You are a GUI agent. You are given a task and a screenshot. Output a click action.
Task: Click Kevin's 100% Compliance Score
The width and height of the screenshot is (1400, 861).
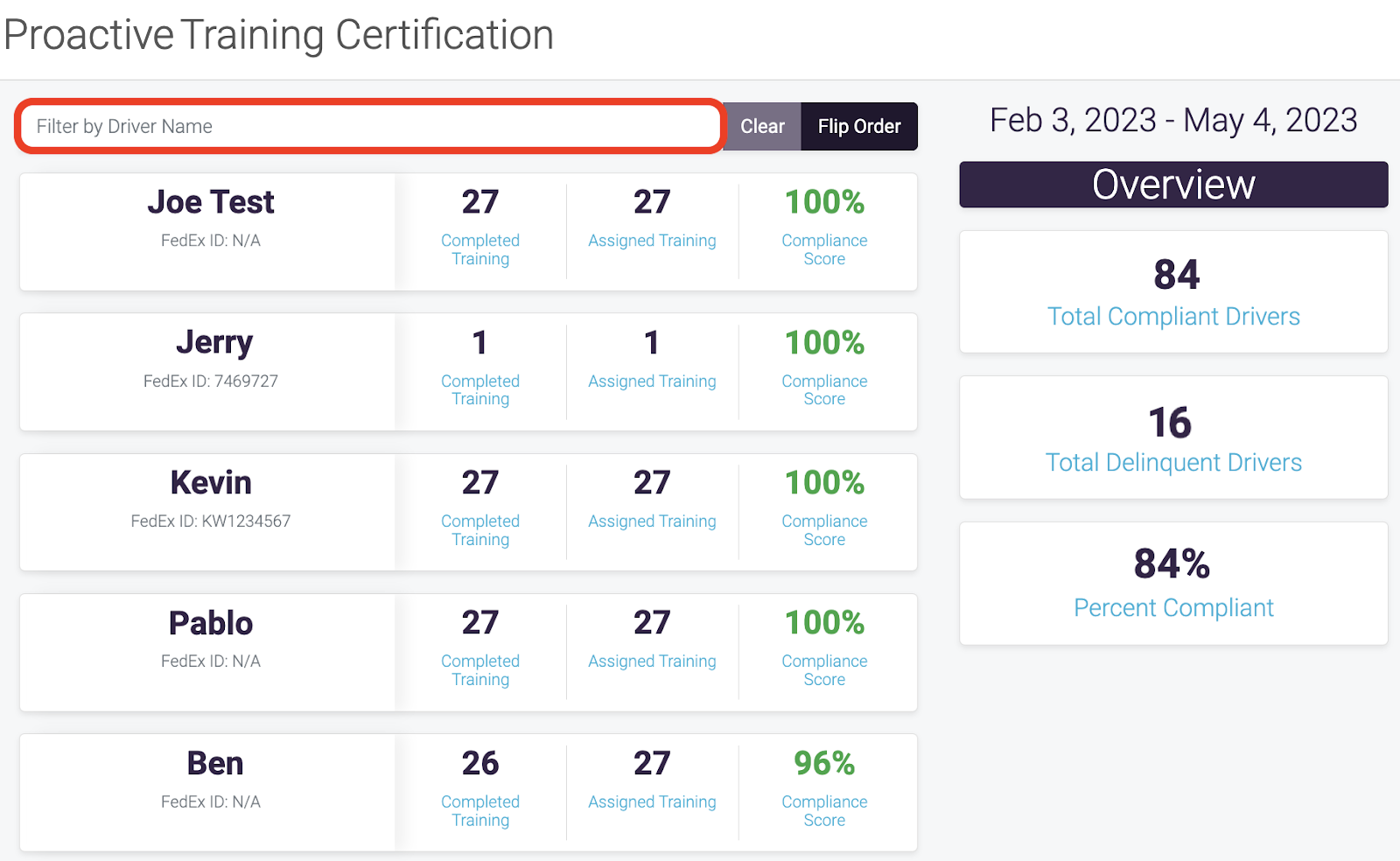coord(824,482)
